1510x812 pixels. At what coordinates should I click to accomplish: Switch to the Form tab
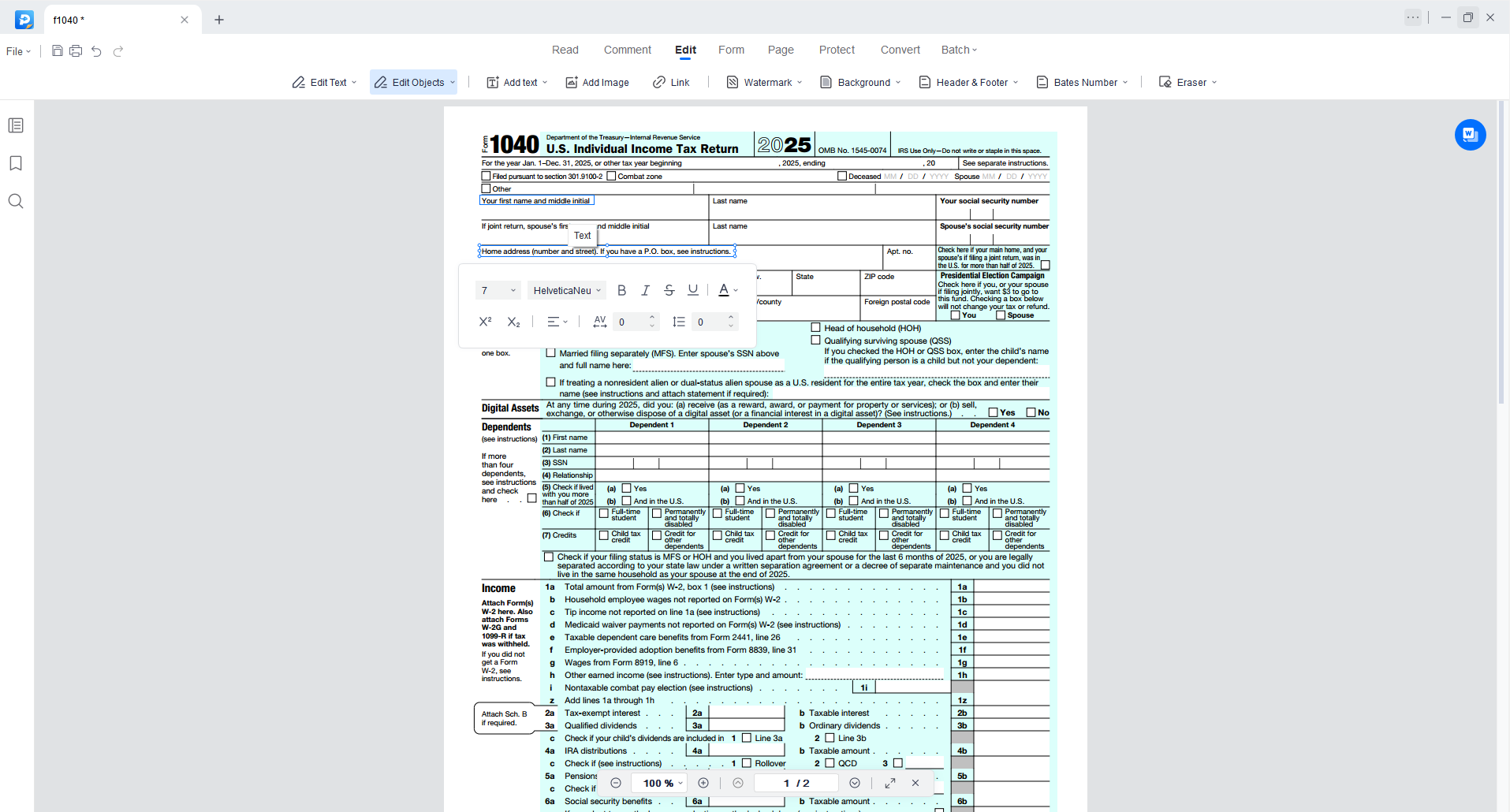[x=731, y=50]
